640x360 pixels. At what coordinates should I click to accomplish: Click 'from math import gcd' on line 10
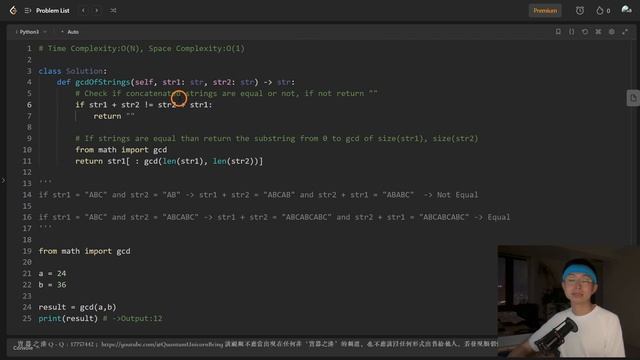click(121, 150)
